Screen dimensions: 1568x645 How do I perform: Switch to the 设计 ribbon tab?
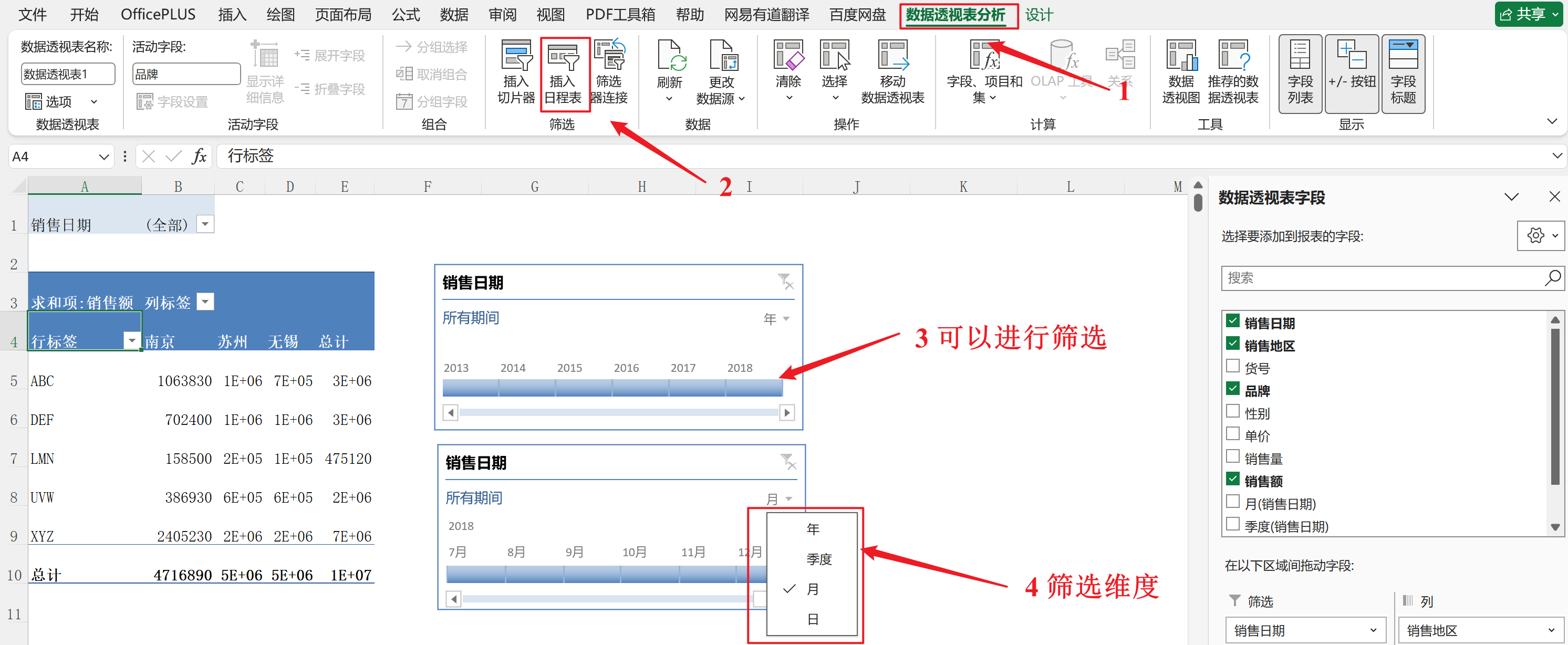(x=1039, y=15)
